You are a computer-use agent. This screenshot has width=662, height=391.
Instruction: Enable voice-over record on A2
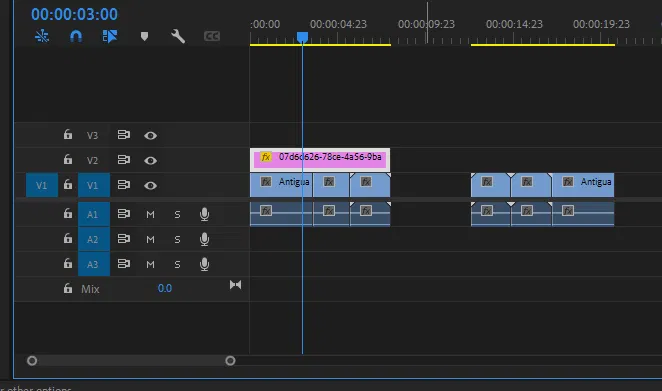tap(204, 239)
